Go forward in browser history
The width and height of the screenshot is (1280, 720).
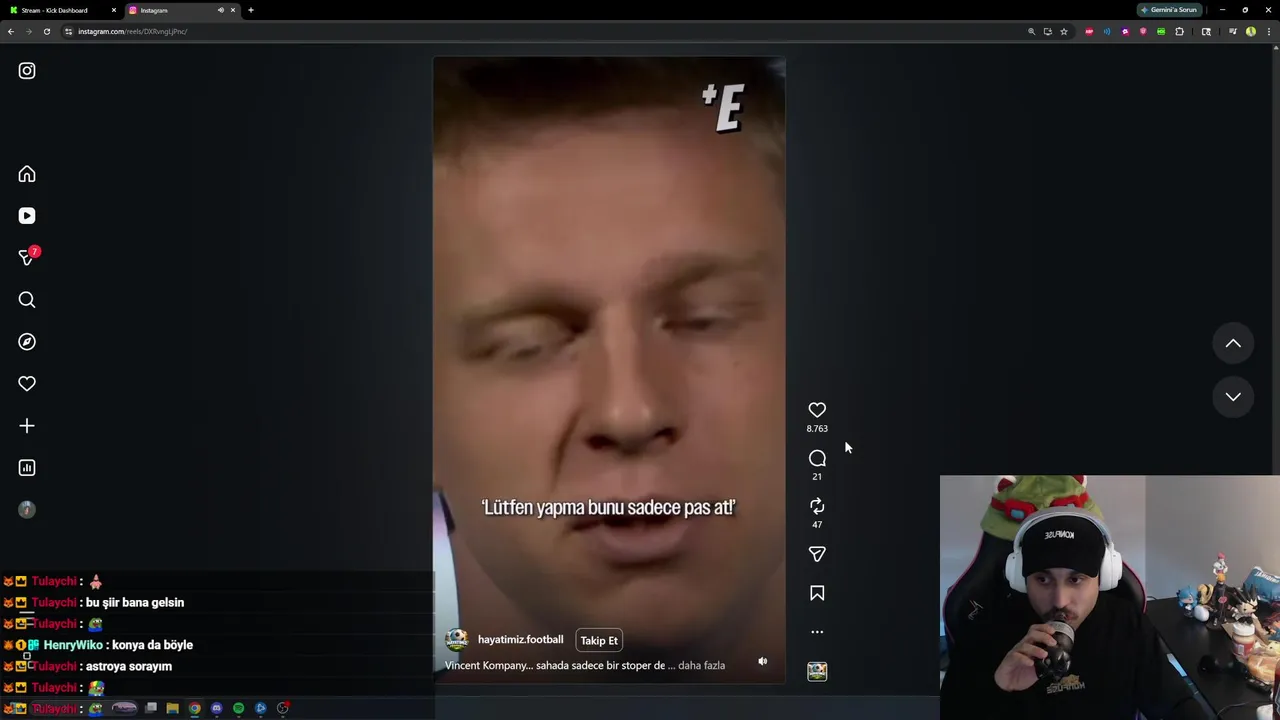pos(28,31)
